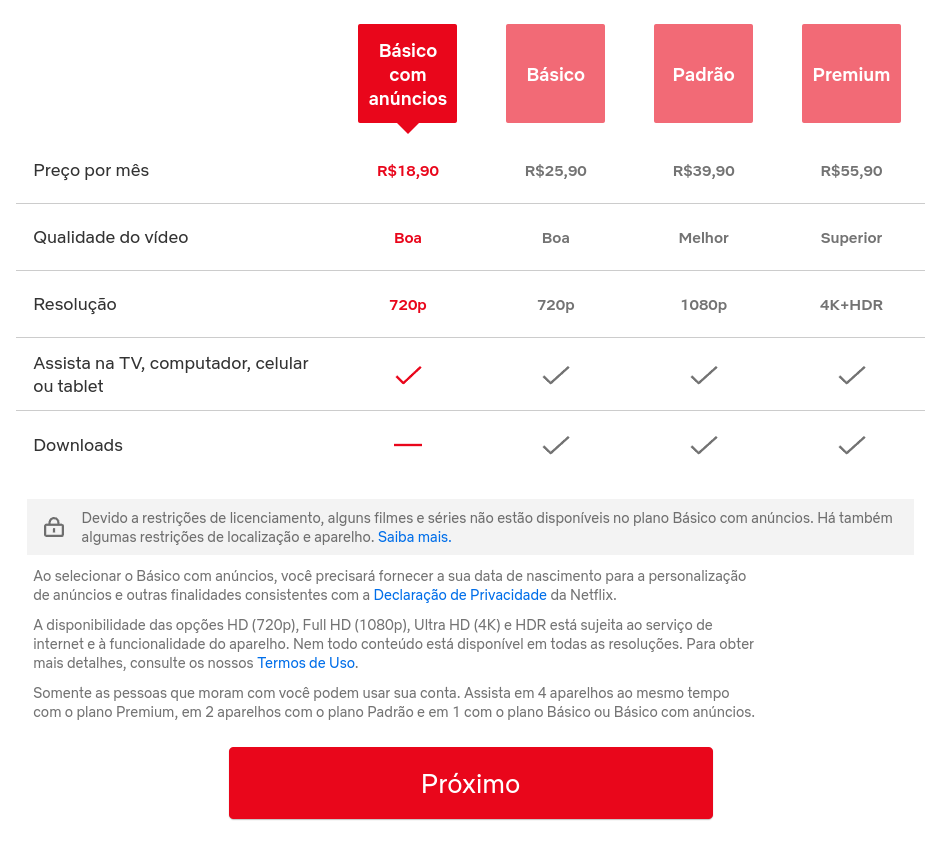Click Premium's device support checkmark

[x=851, y=375]
